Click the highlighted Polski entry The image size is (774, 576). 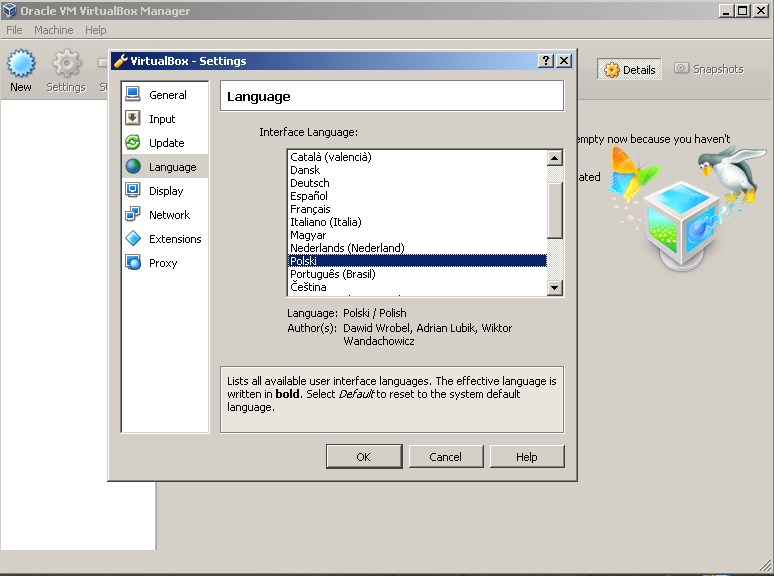point(417,261)
